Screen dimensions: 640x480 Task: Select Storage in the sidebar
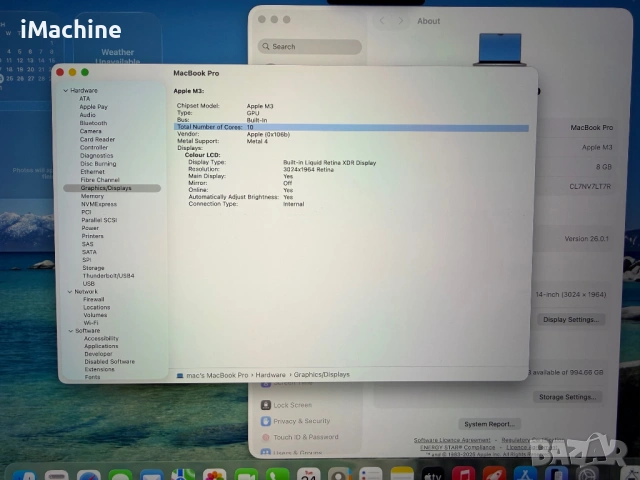tap(93, 268)
